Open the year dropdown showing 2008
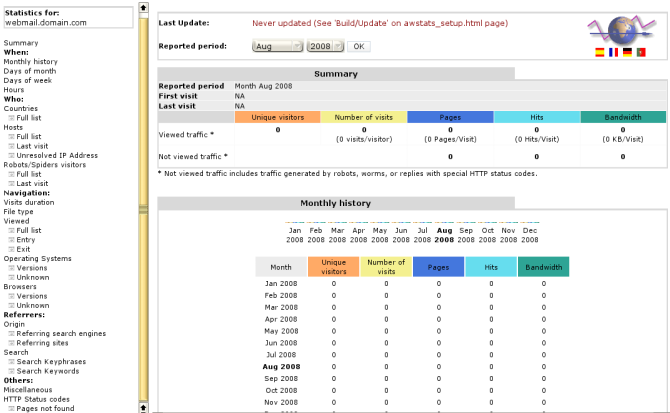This screenshot has width=670, height=413. pyautogui.click(x=326, y=46)
